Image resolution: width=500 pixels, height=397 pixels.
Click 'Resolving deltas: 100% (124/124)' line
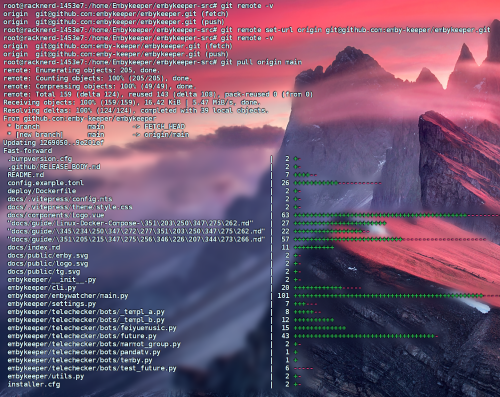136,110
